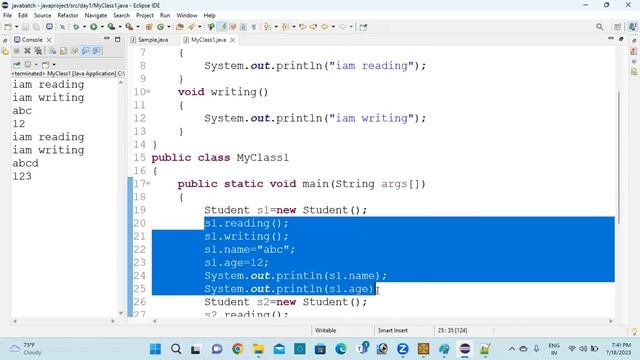Open the External Tools dropdown arrow
This screenshot has height=360, width=640.
click(x=138, y=27)
